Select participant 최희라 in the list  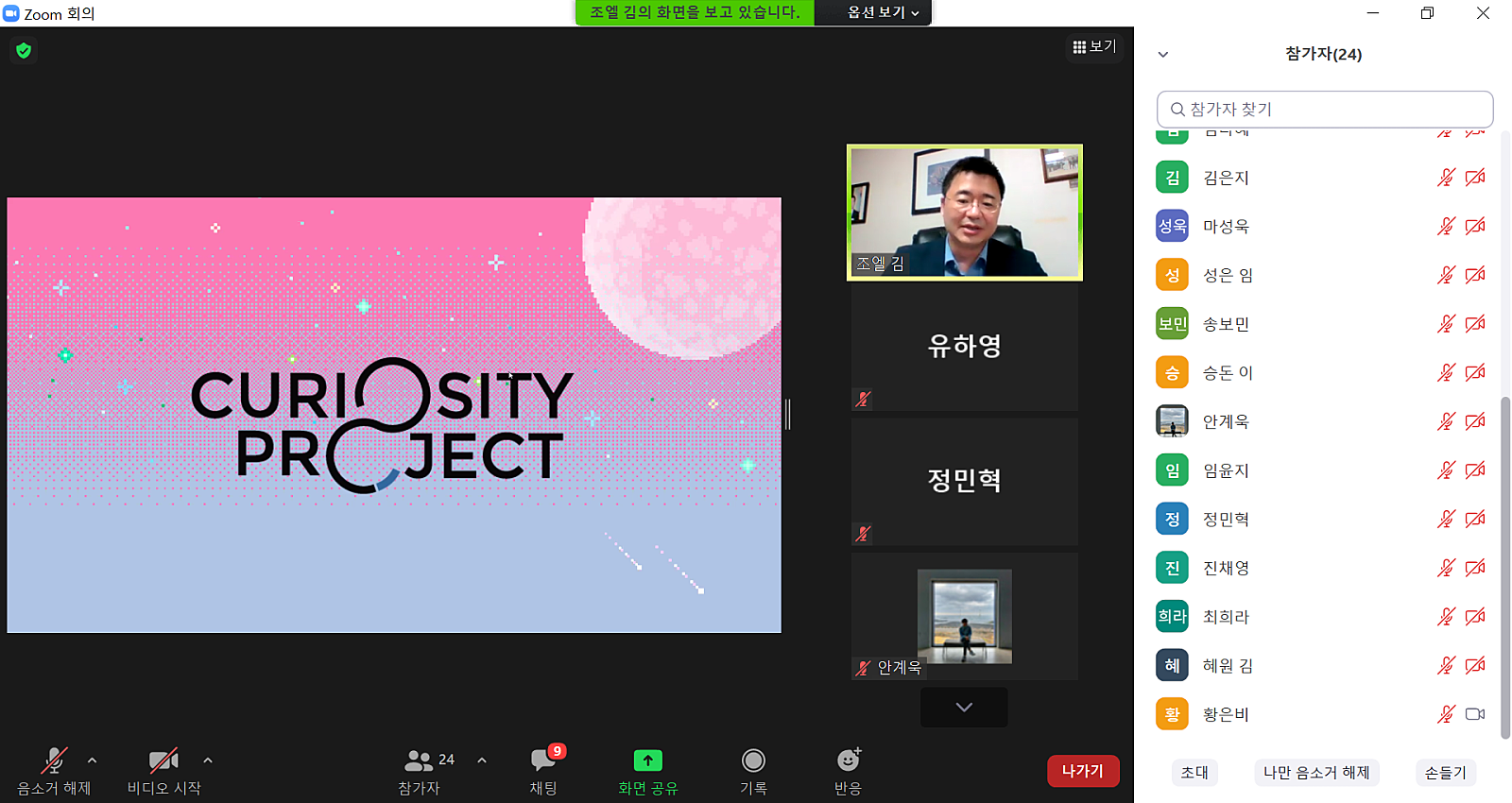tap(1323, 617)
